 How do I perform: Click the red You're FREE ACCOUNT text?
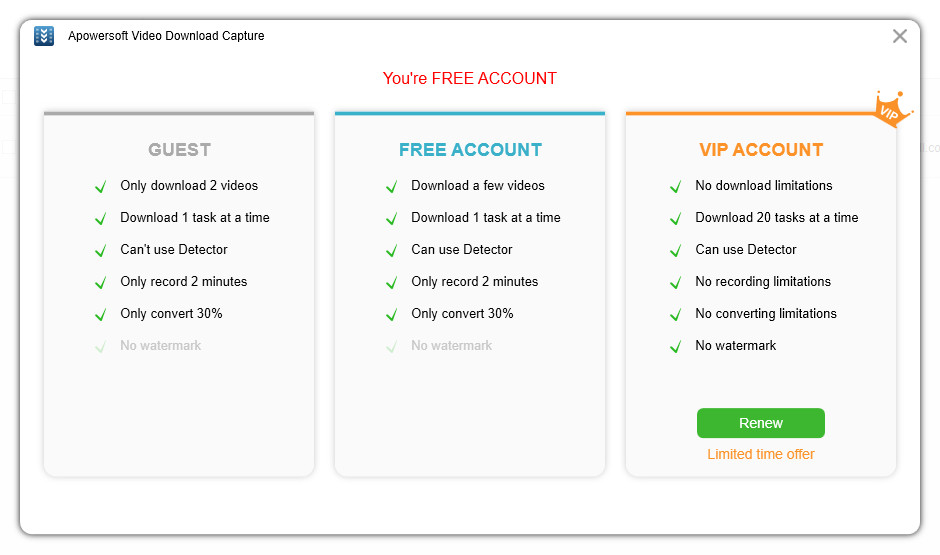469,79
